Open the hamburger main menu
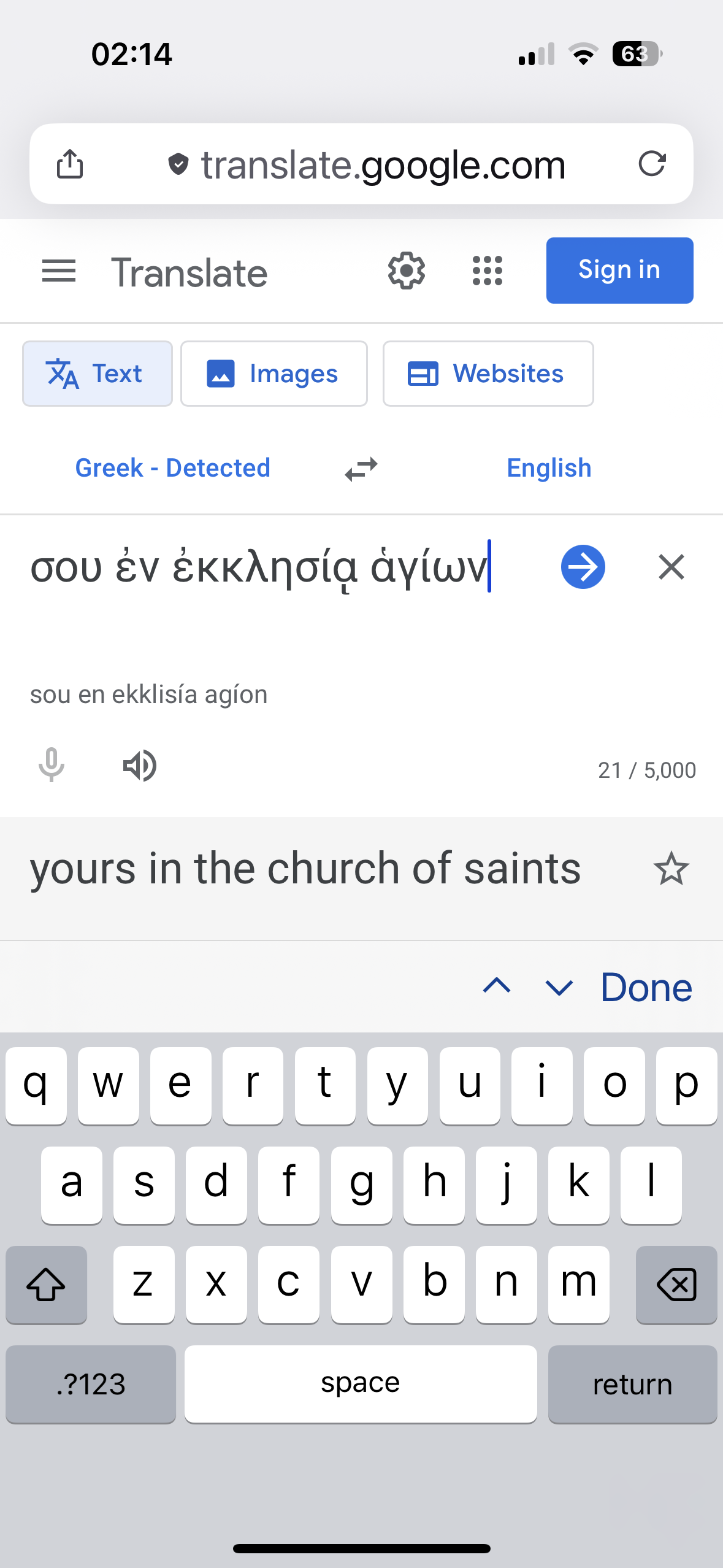This screenshot has height=1568, width=723. click(x=59, y=271)
